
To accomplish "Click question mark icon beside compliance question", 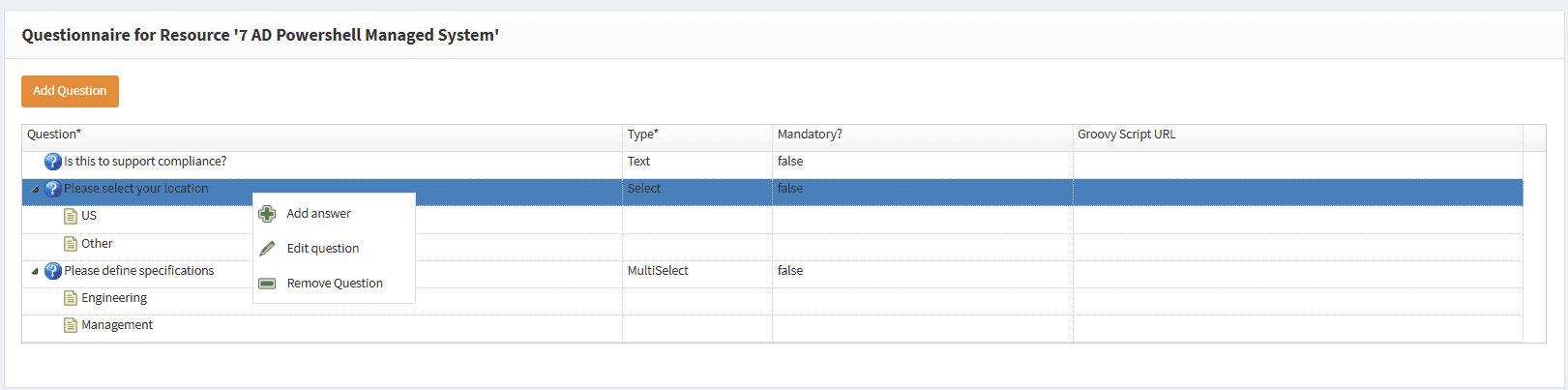I will (53, 162).
